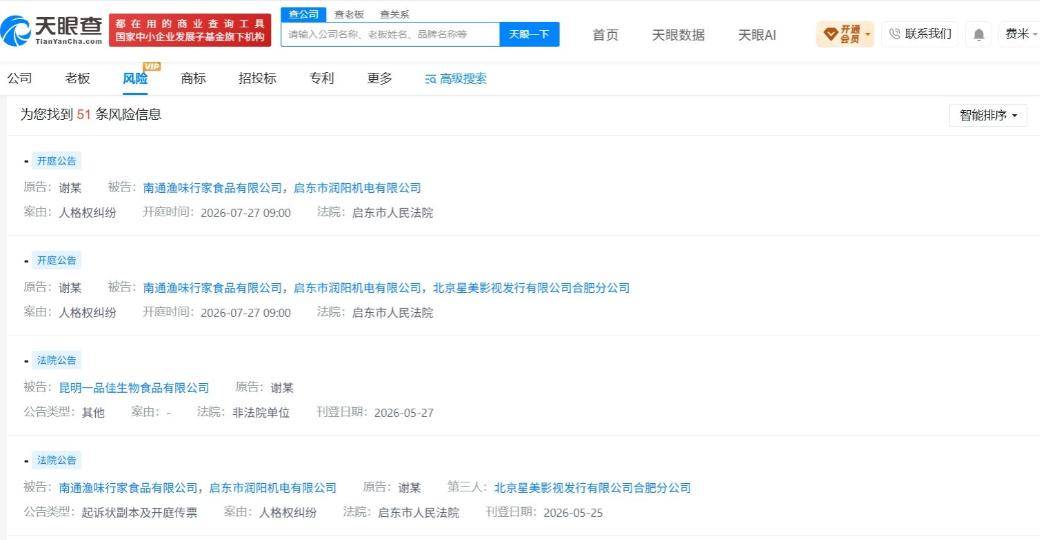Click the first 开庭公告 tag
The width and height of the screenshot is (1040, 540).
tap(56, 161)
